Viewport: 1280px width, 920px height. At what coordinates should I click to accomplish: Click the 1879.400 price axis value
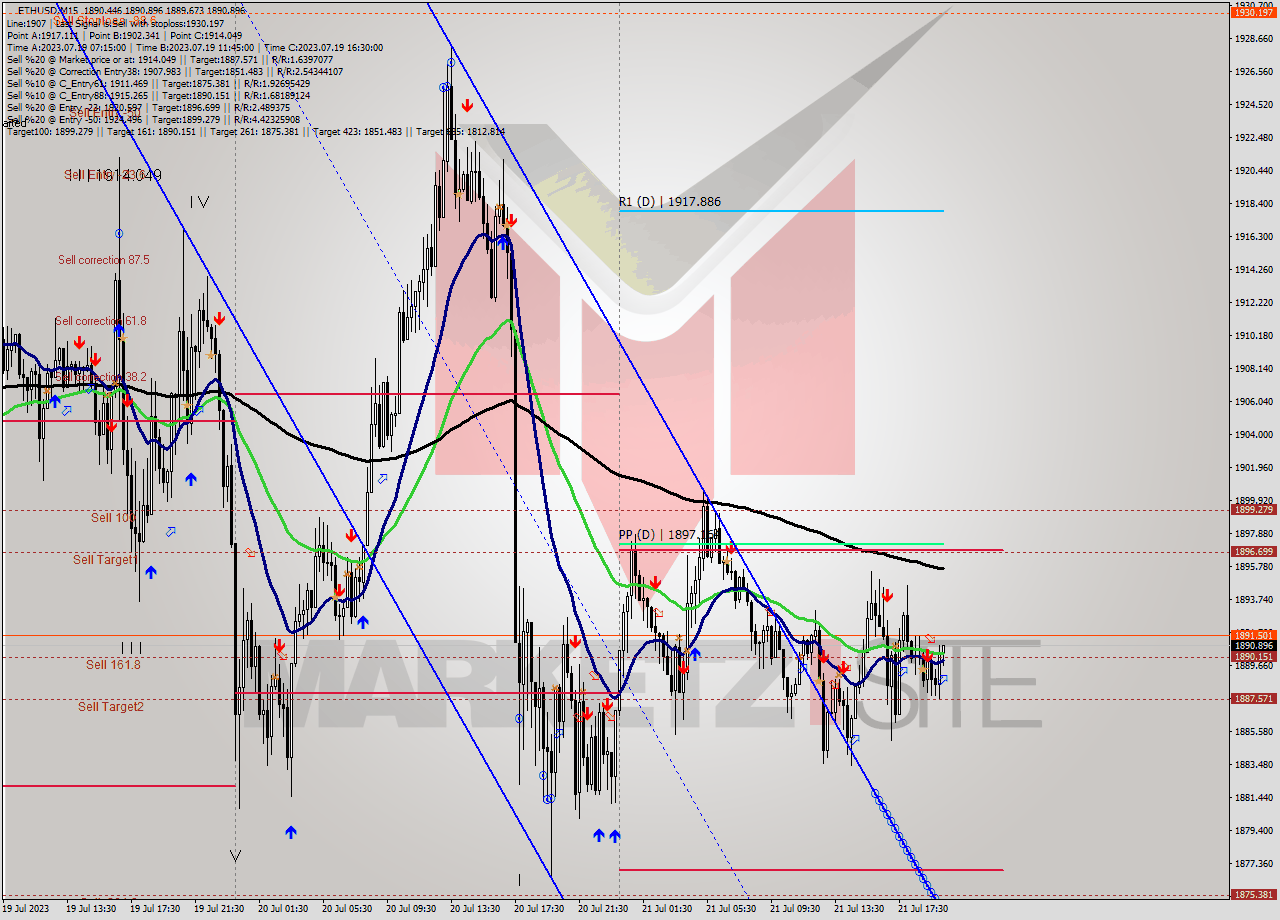tap(1254, 831)
